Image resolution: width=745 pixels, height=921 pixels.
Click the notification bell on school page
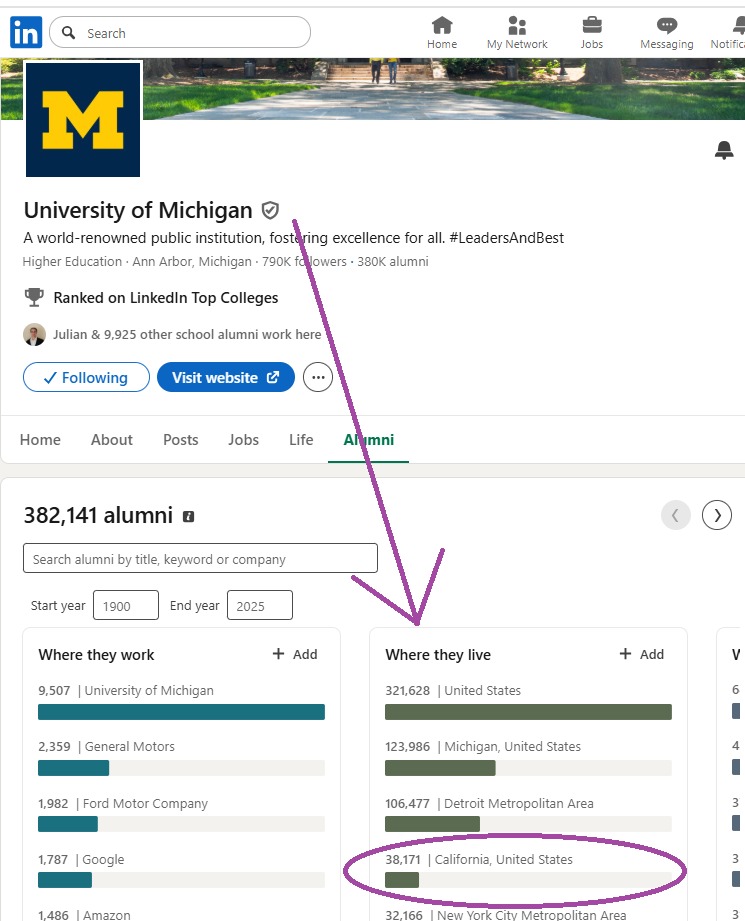[x=724, y=150]
